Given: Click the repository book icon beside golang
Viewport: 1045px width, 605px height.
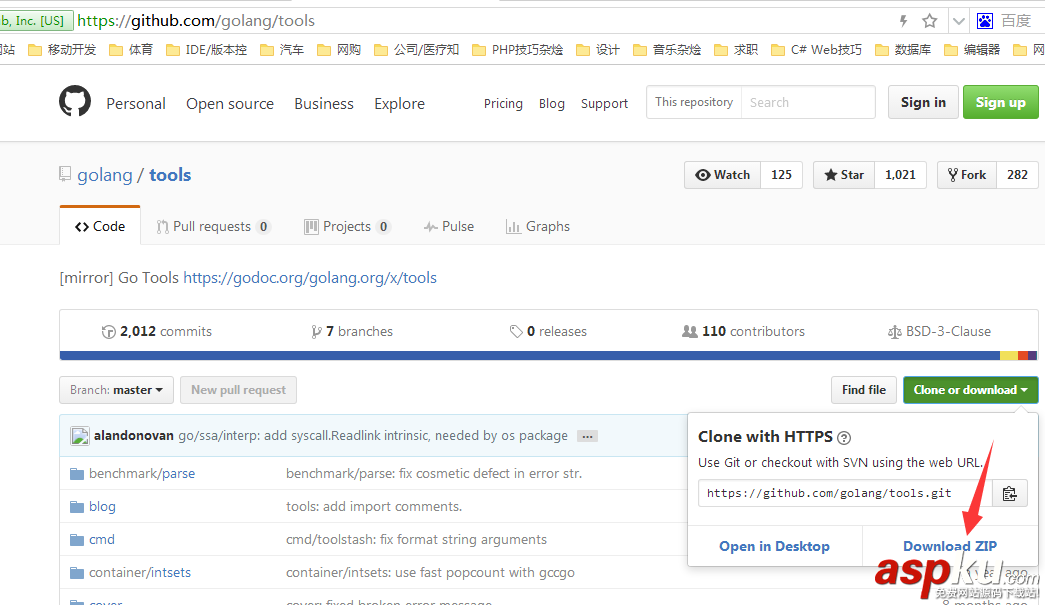Looking at the screenshot, I should [x=65, y=174].
